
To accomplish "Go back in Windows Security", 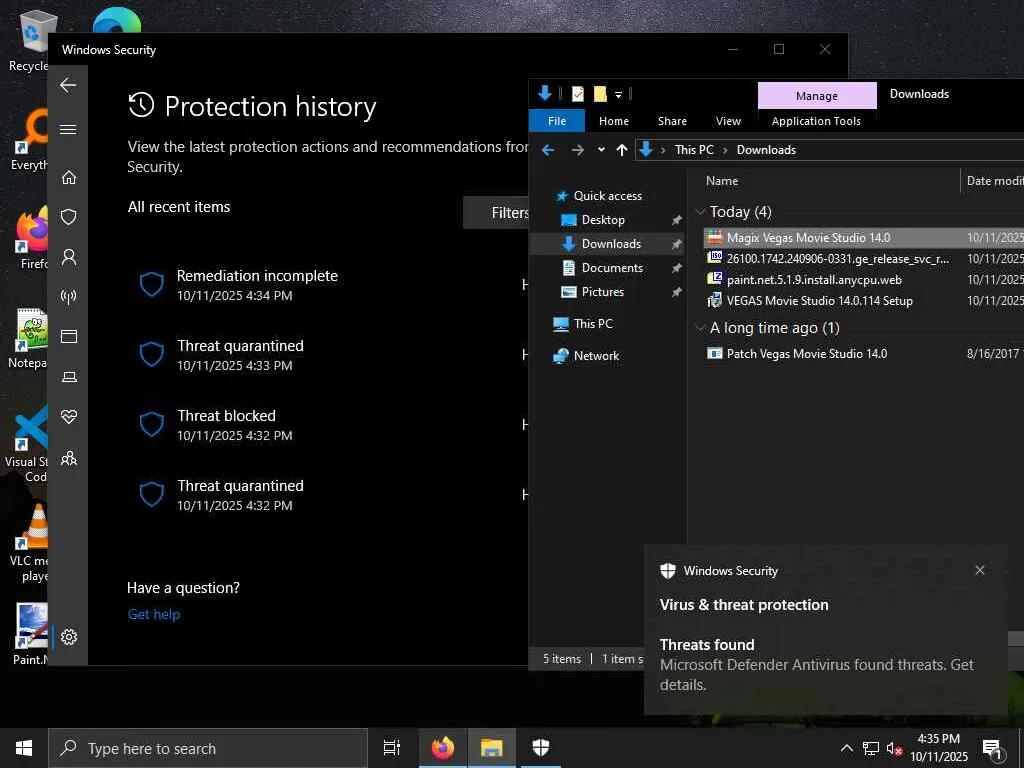I will pos(68,85).
